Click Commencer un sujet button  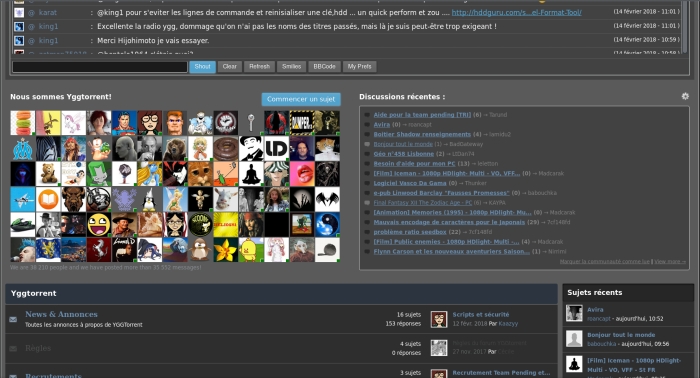click(301, 99)
